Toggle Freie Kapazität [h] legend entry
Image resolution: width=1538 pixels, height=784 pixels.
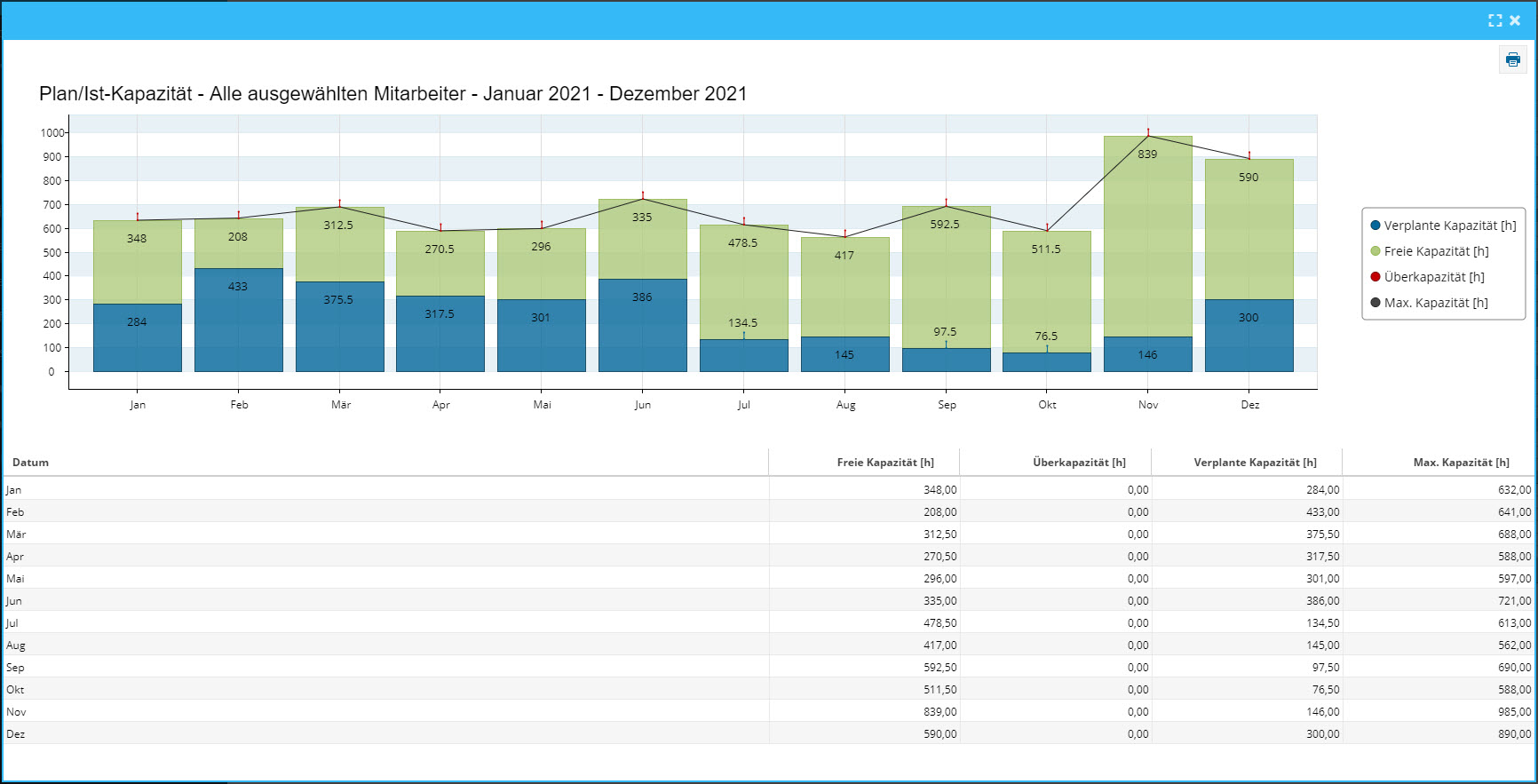coord(1430,251)
